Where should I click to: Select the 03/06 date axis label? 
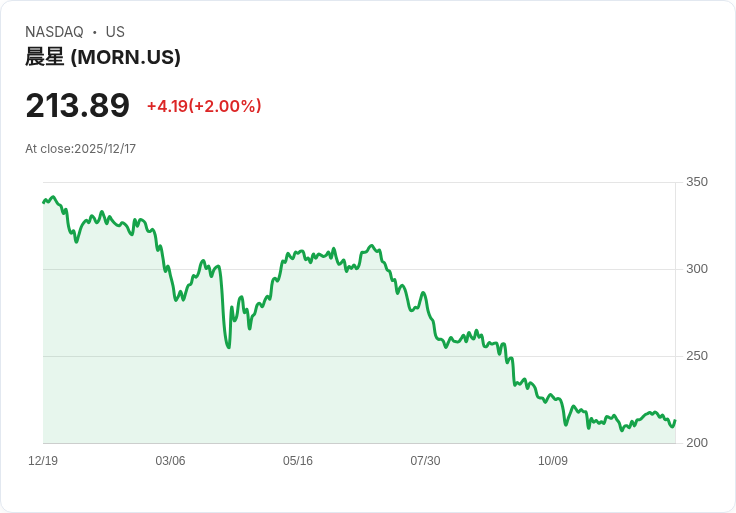(170, 461)
